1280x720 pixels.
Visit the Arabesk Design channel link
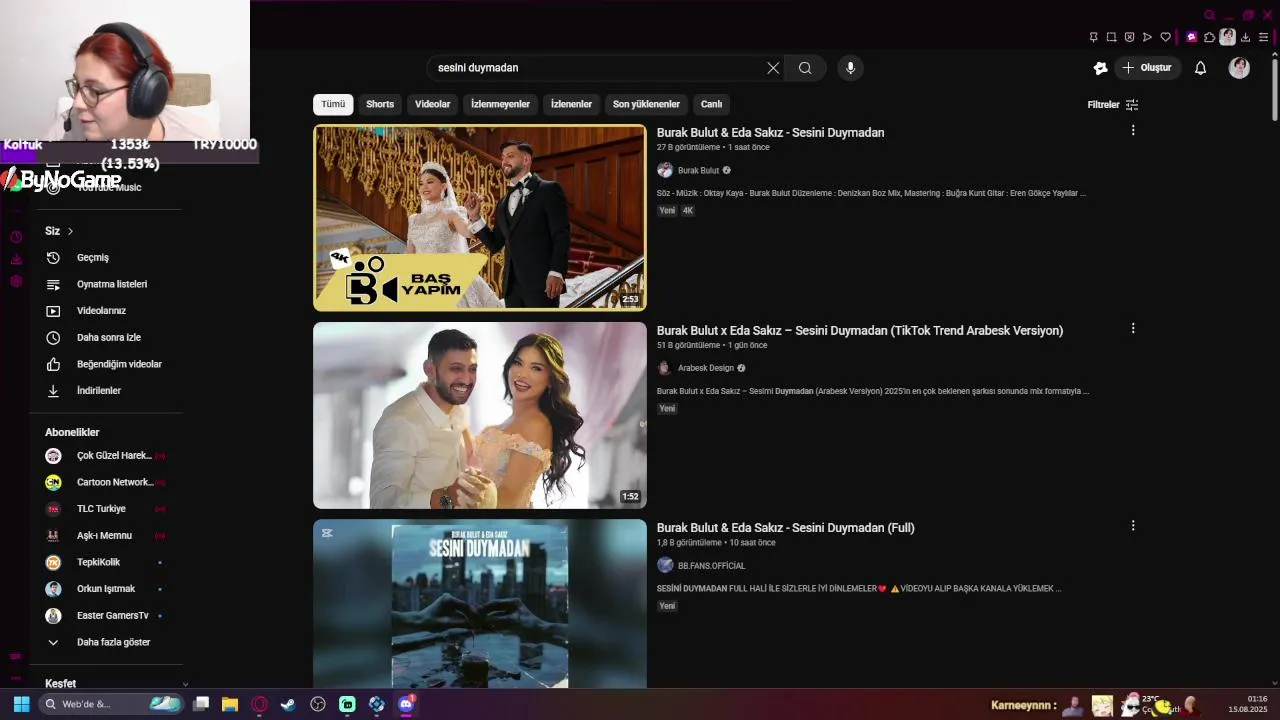(706, 368)
